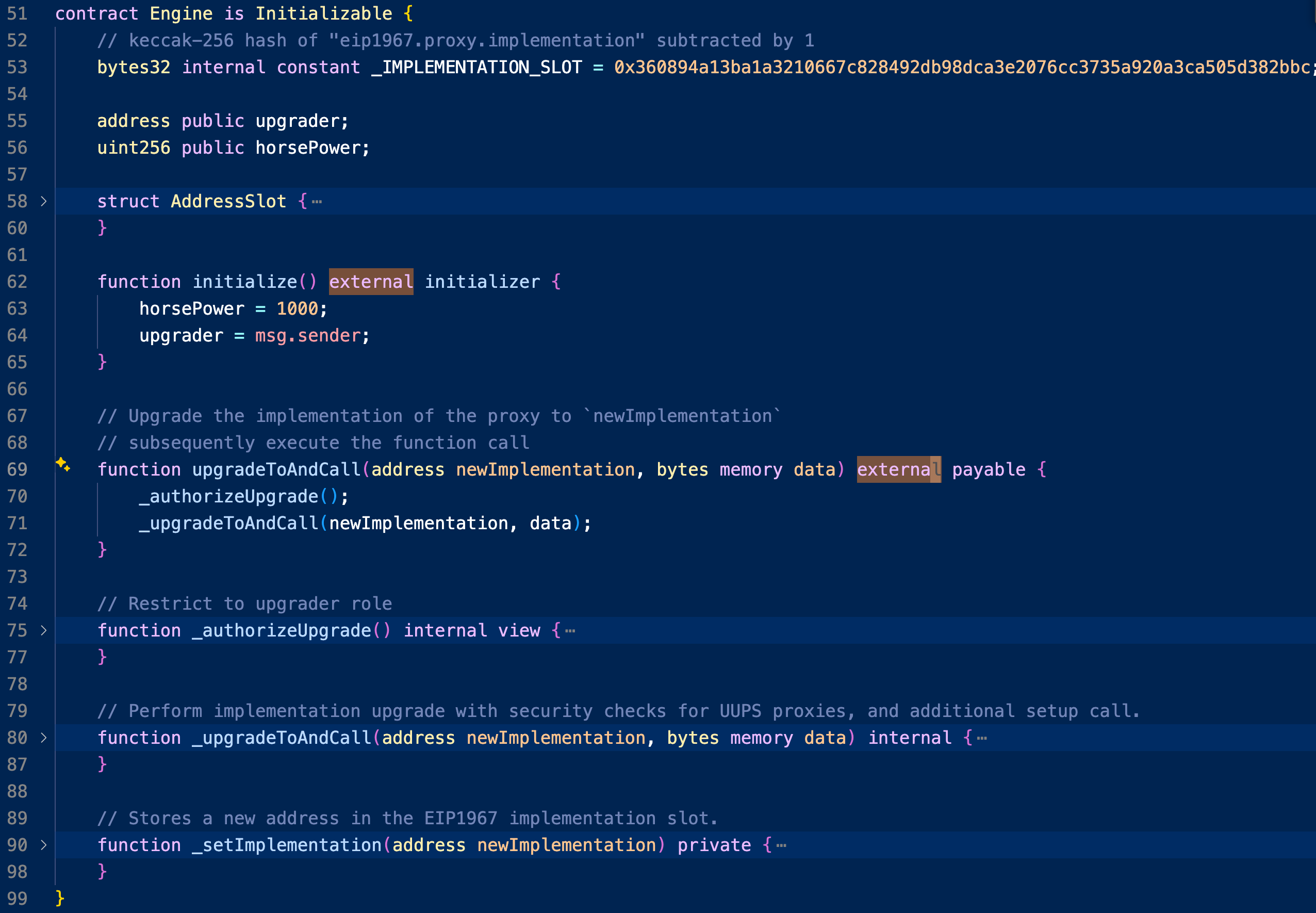The height and width of the screenshot is (913, 1316).
Task: Click the hex value of implementation slot
Action: (x=961, y=68)
